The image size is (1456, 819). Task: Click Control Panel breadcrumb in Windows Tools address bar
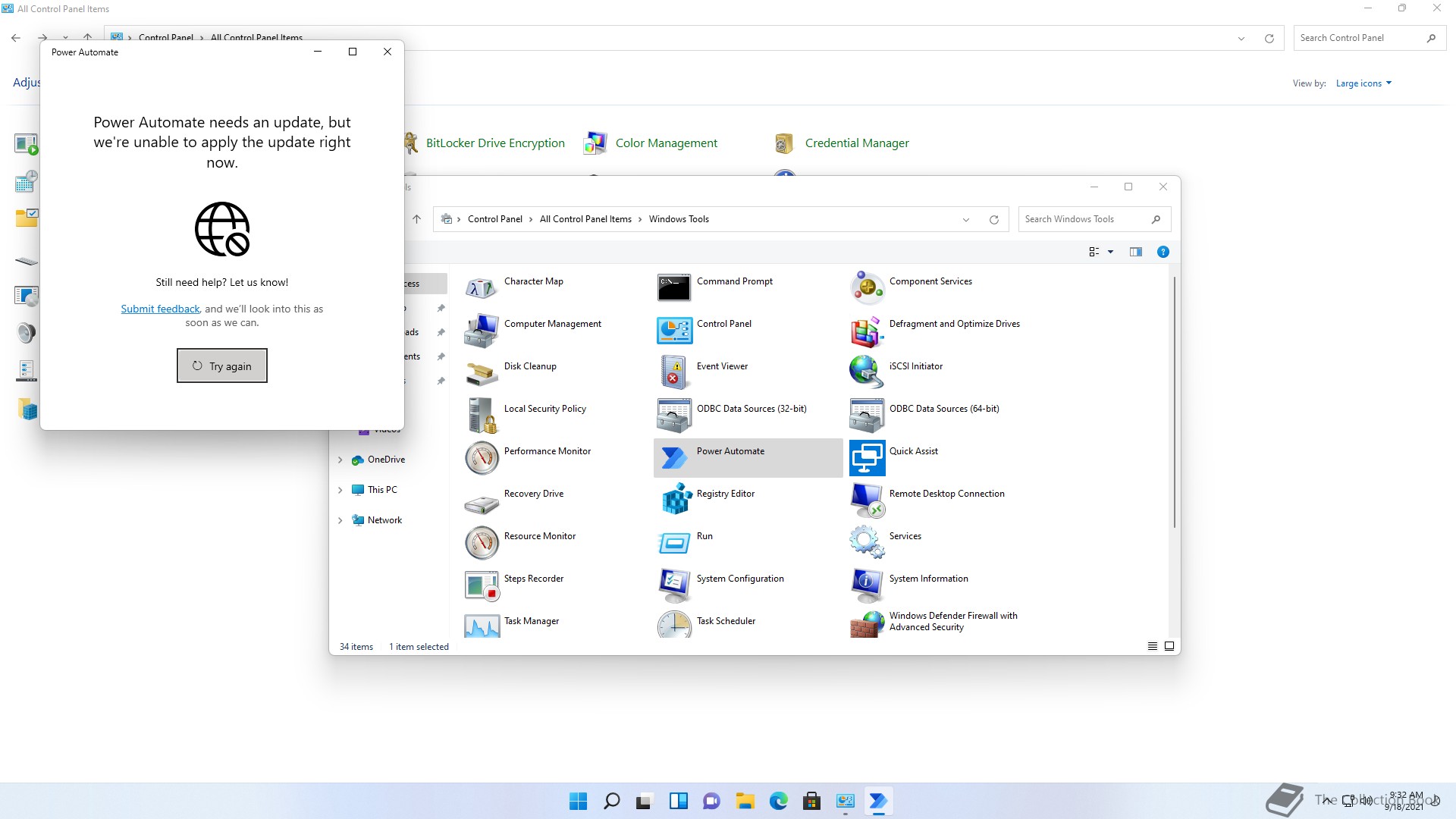tap(494, 219)
